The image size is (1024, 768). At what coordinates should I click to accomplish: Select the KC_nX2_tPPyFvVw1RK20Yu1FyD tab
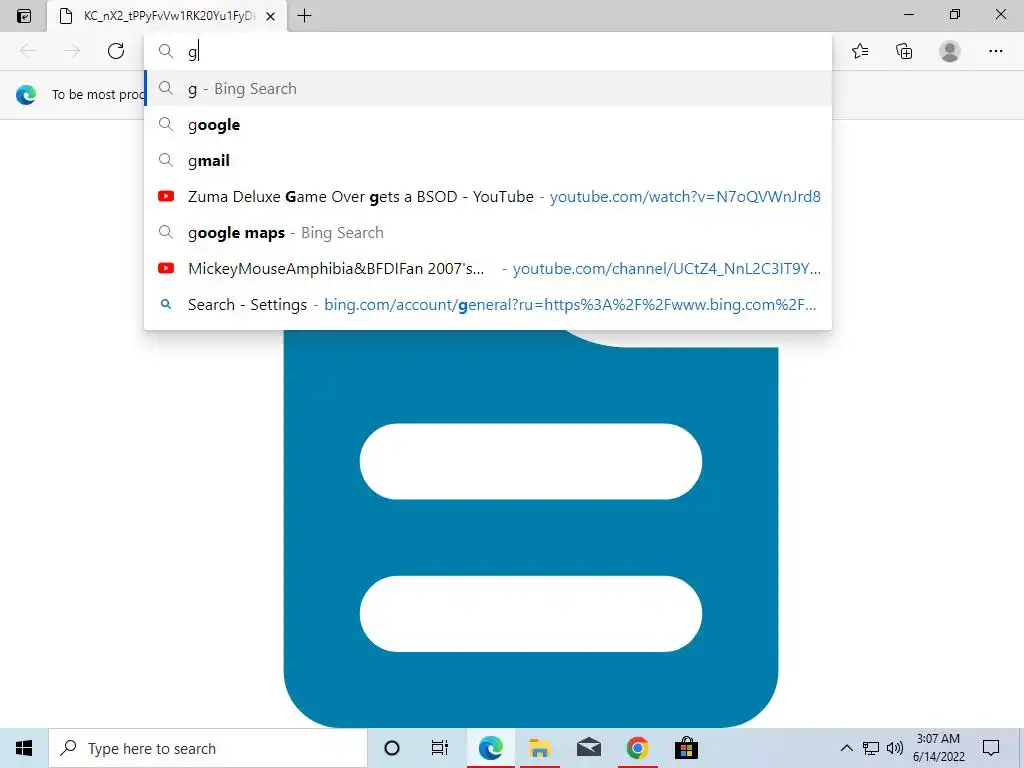(167, 16)
